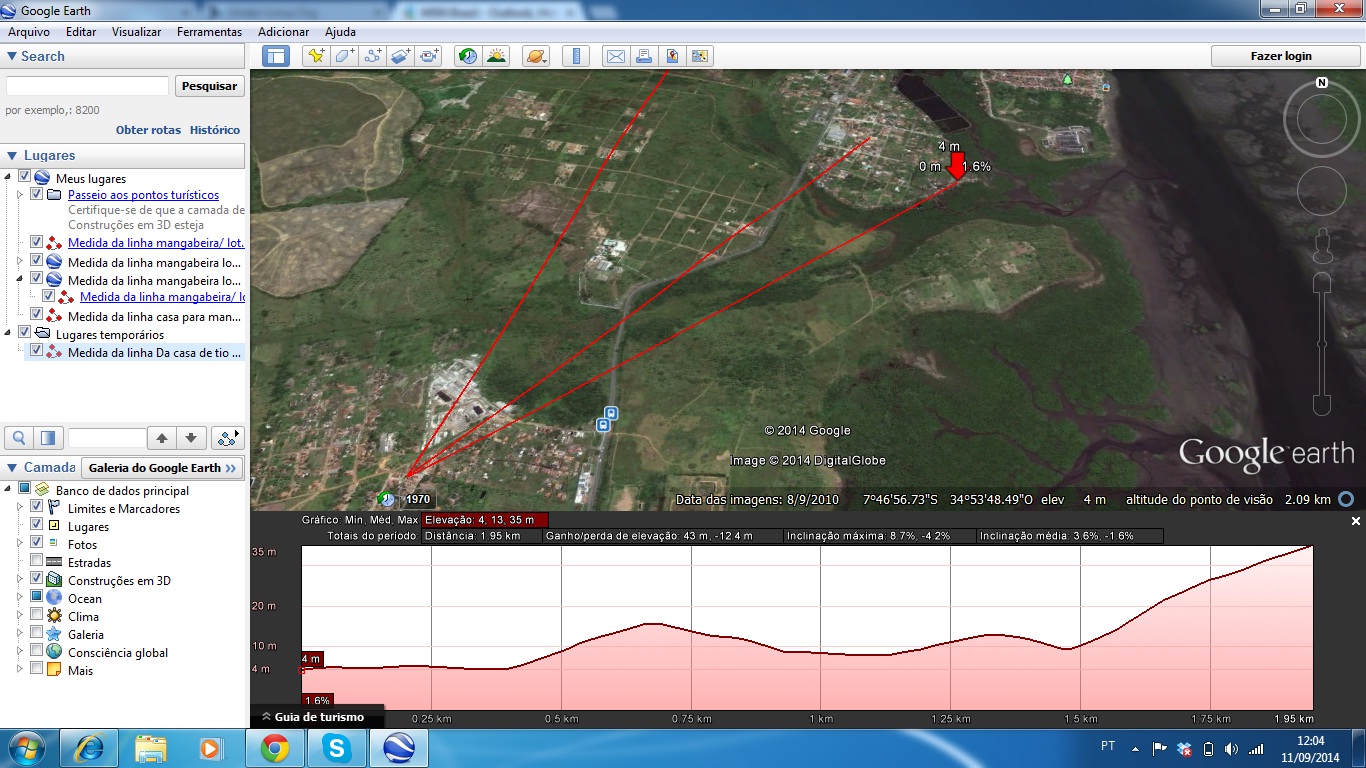Select the Add Image Overlay tool
Screen dimensions: 1366x768
tap(401, 56)
